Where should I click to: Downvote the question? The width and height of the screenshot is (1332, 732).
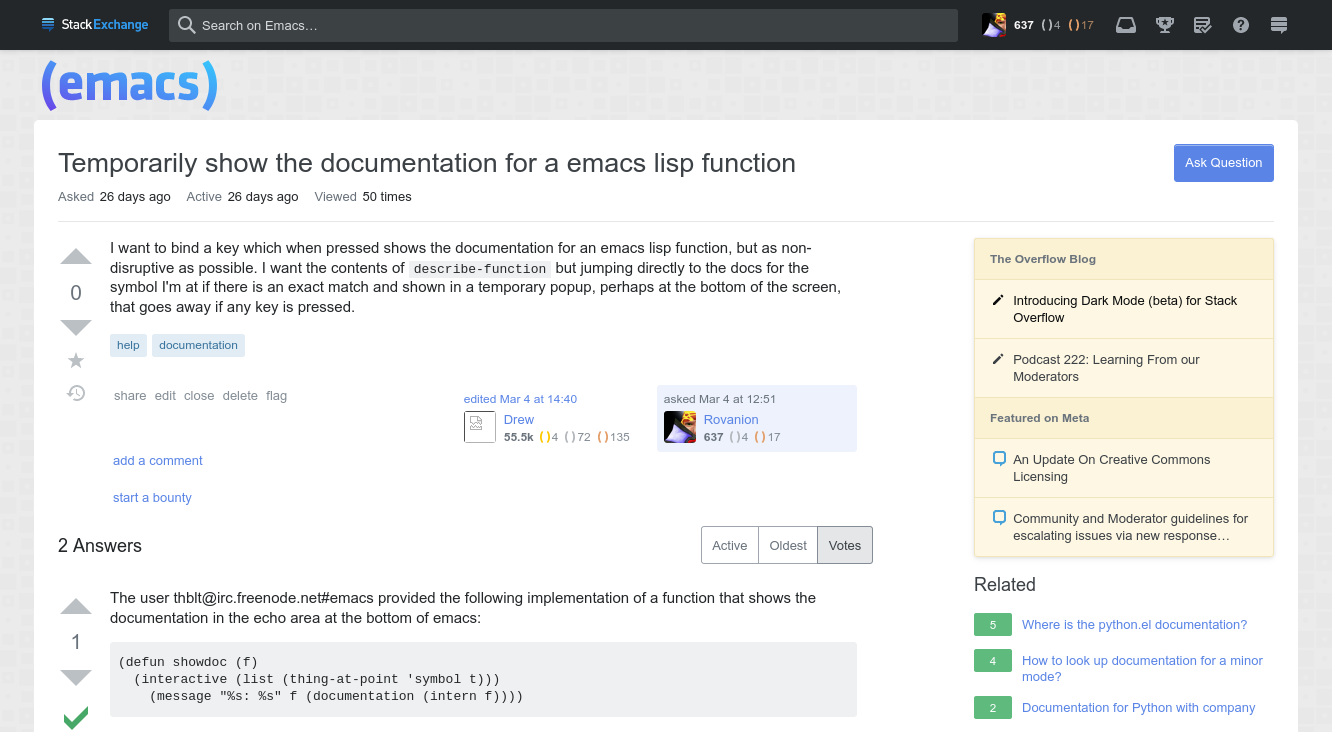(x=75, y=327)
